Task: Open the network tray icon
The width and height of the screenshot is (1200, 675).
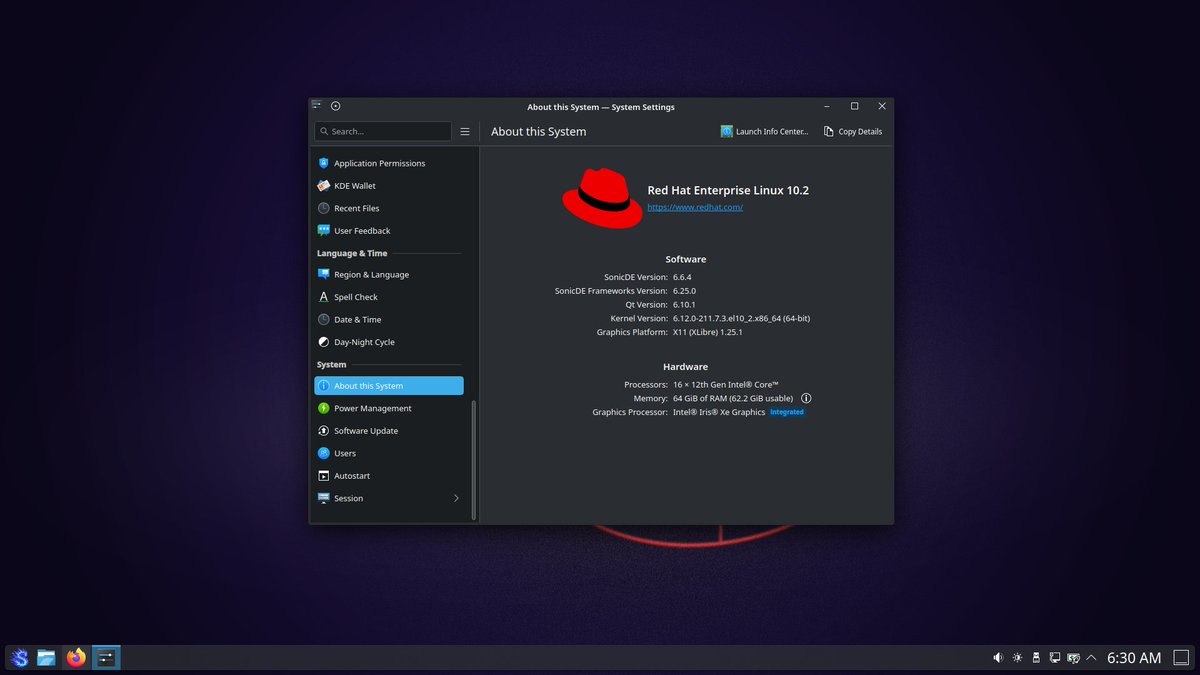Action: tap(1055, 658)
